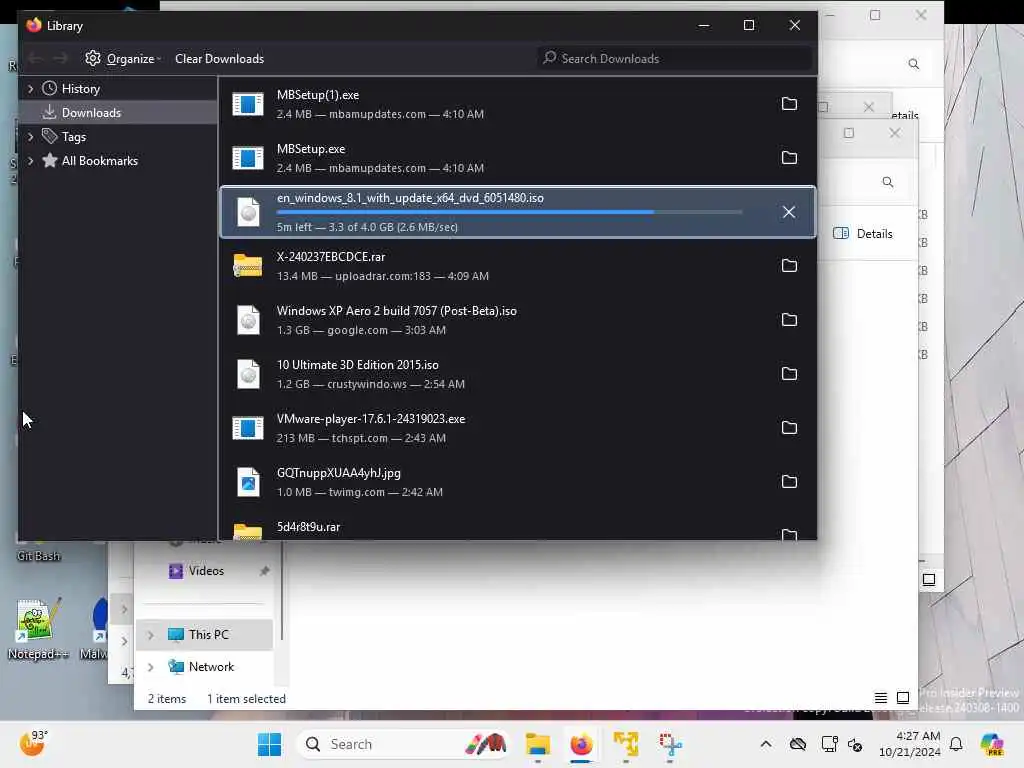
Task: Select the 5d4r8t9u.rar download entry
Action: coord(517,529)
